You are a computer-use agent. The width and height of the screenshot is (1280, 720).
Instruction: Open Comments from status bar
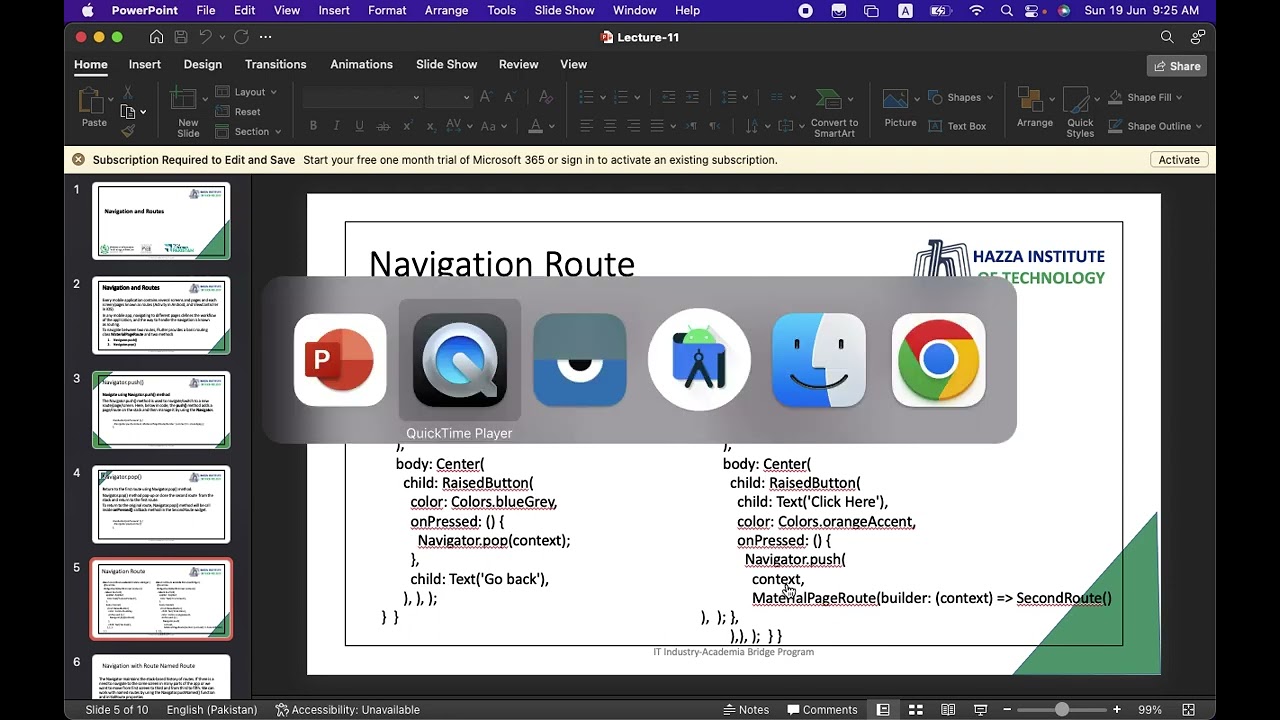point(821,710)
